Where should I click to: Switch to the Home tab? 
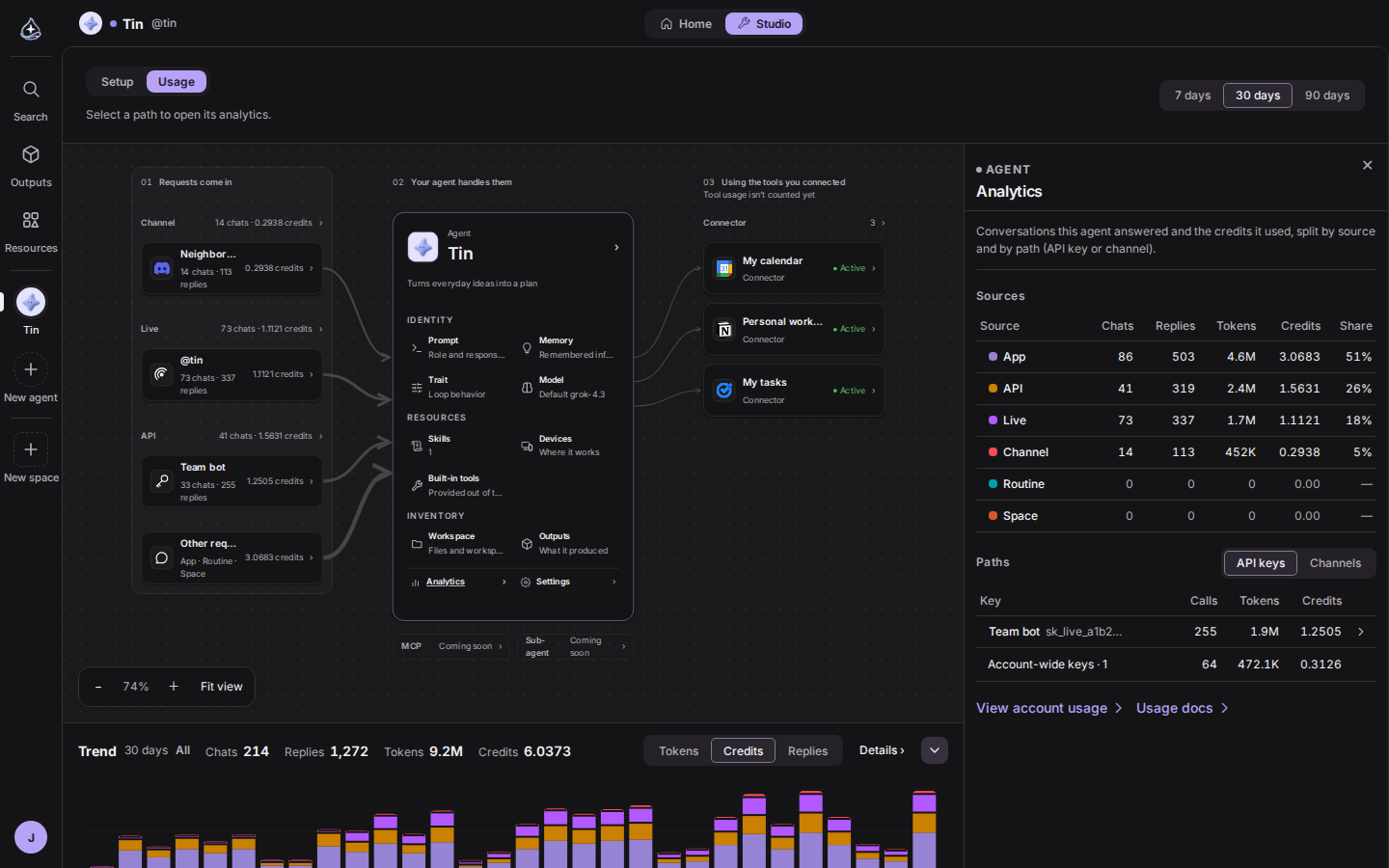click(x=686, y=24)
